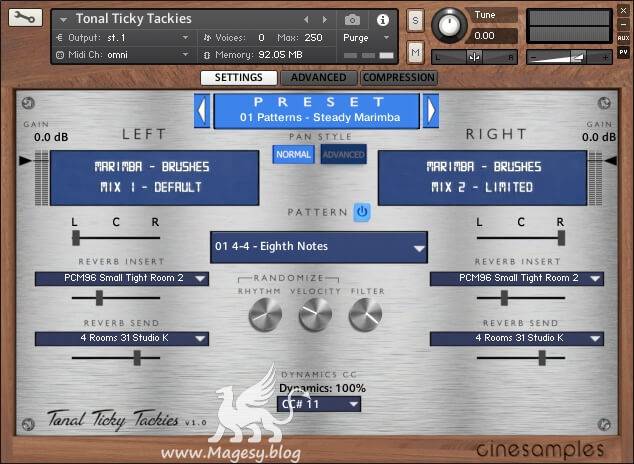Click the Voices icon in header
The image size is (634, 464).
[x=207, y=38]
